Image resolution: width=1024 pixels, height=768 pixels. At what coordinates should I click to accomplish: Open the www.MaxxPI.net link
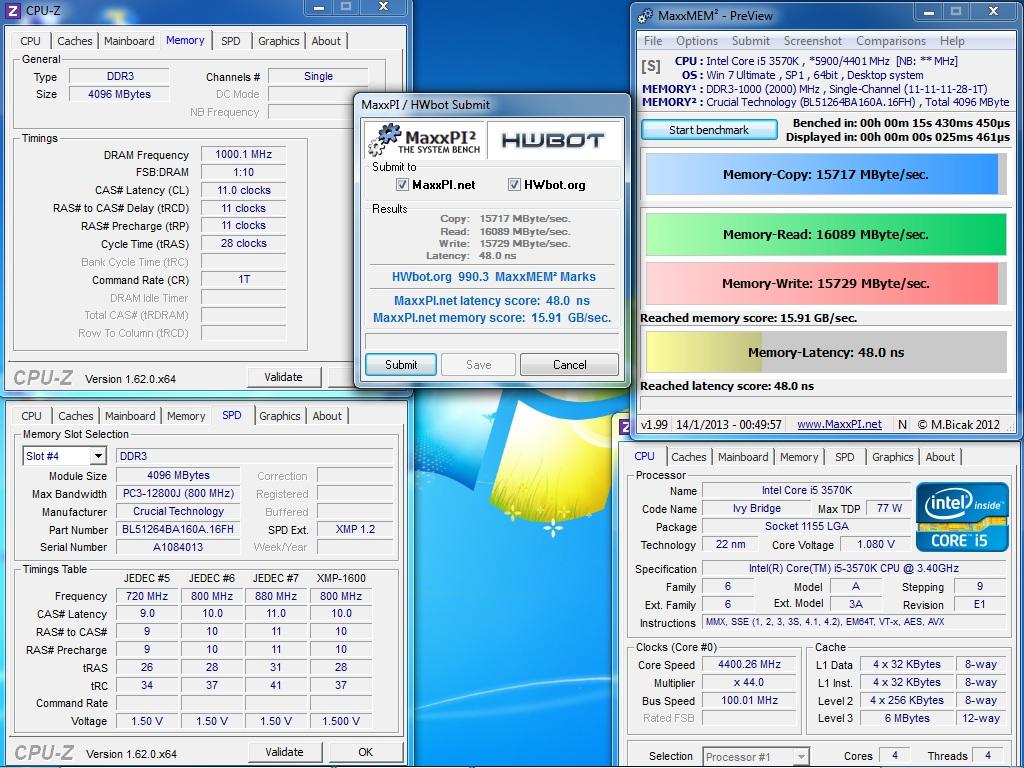839,424
